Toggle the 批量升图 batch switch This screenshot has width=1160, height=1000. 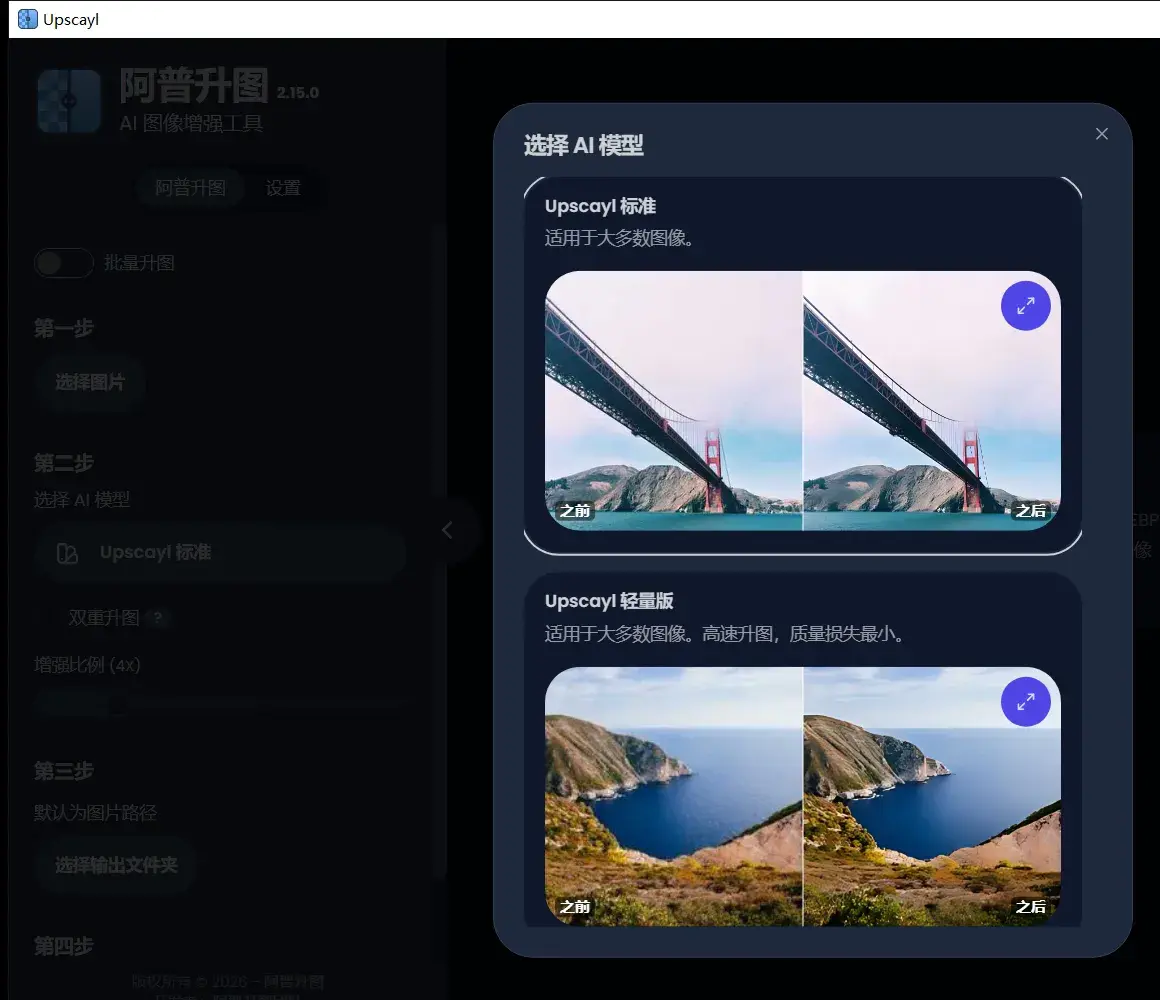pos(64,263)
